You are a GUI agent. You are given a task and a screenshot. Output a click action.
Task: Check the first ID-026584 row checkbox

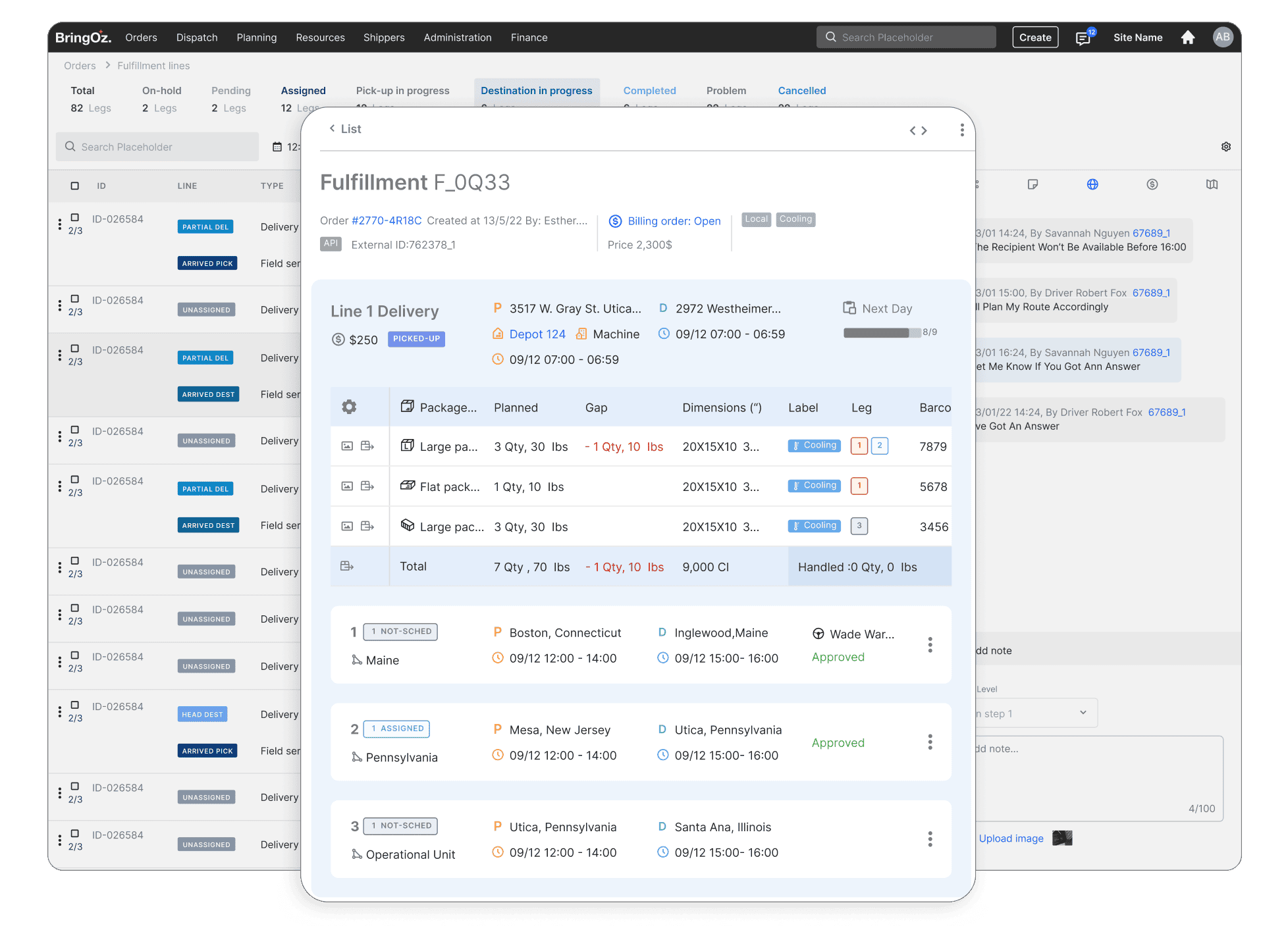coord(74,217)
